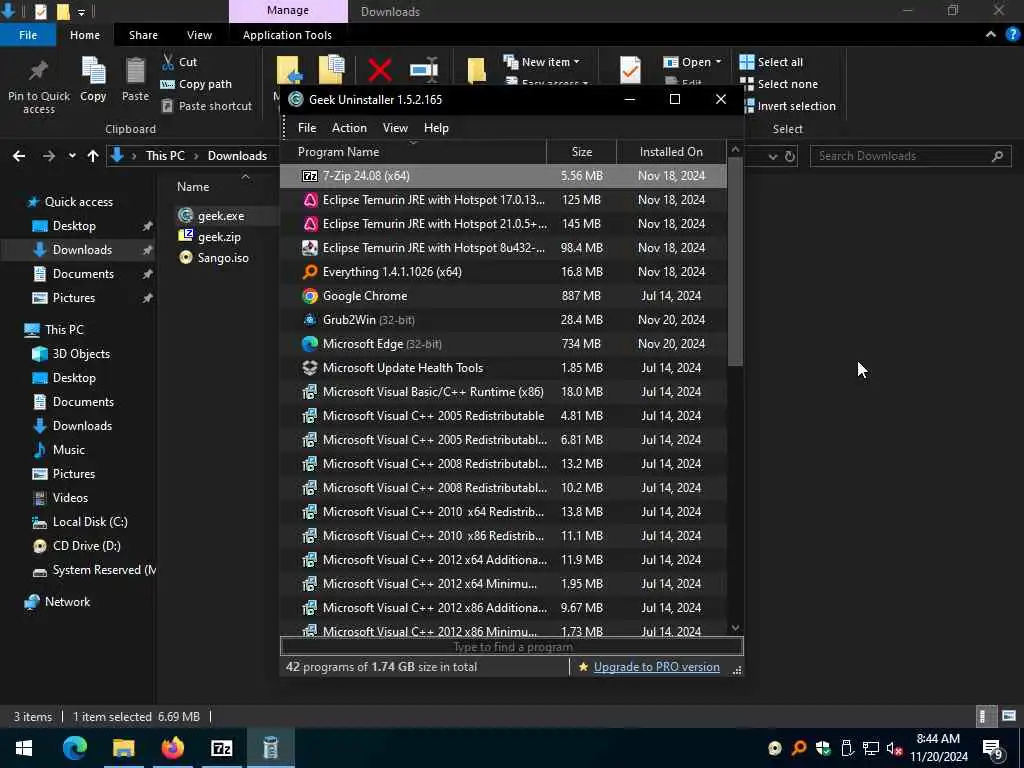The width and height of the screenshot is (1024, 768).
Task: Sort by Size column header
Action: pyautogui.click(x=582, y=152)
